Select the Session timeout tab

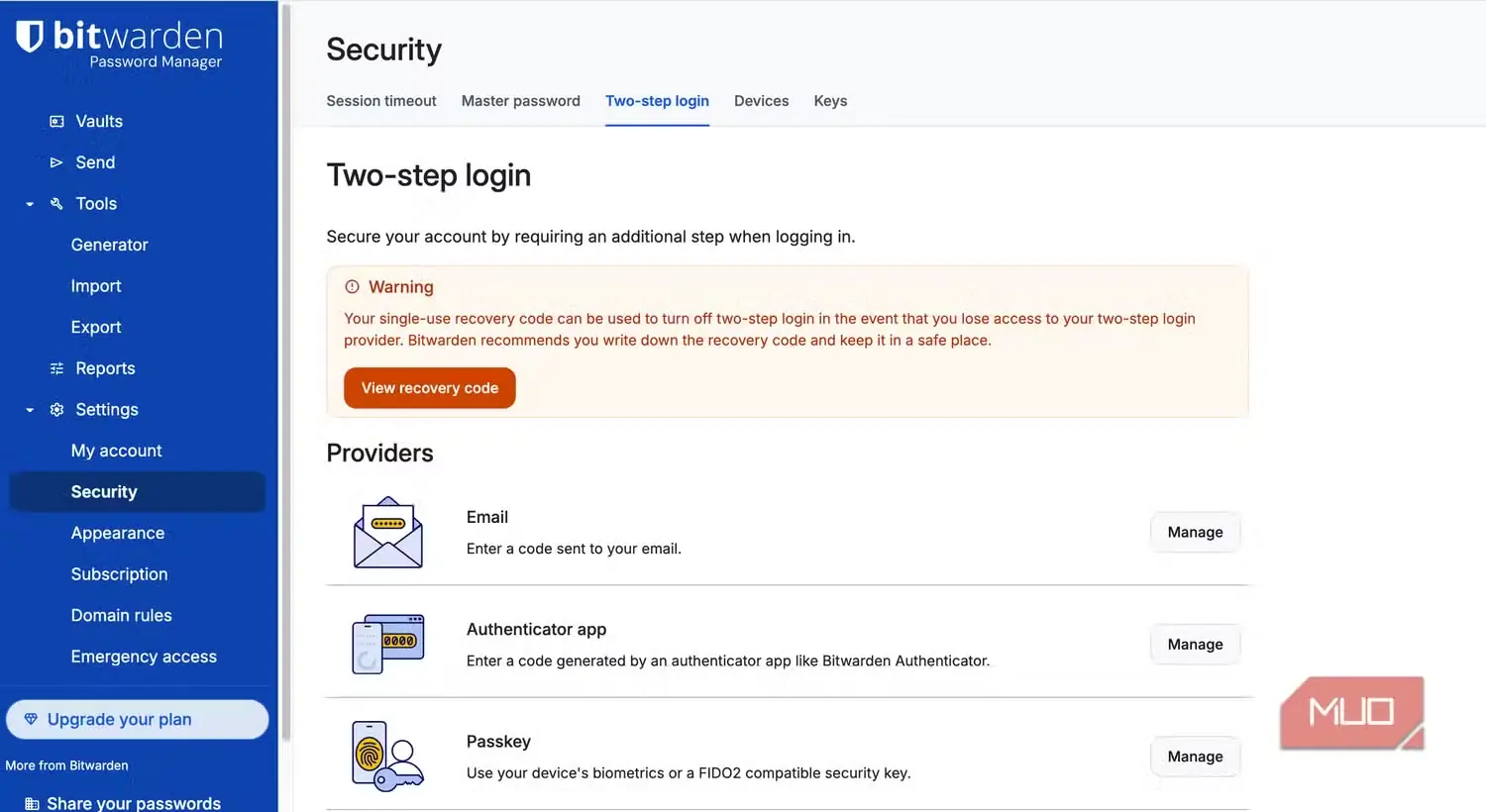pos(381,101)
